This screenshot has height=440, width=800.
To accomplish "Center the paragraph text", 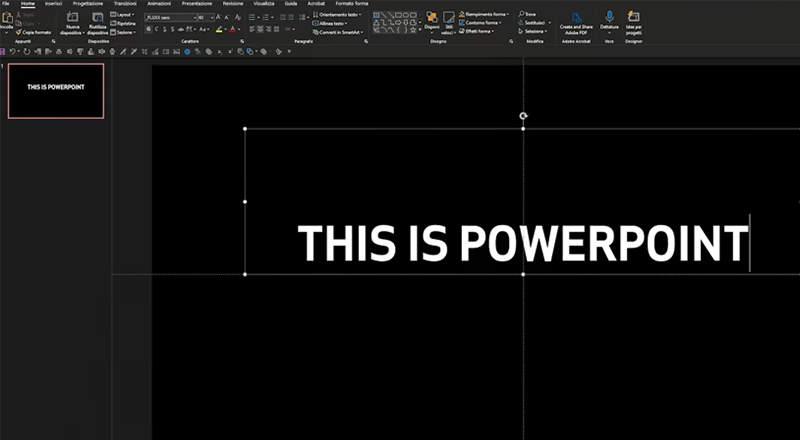I will (260, 29).
